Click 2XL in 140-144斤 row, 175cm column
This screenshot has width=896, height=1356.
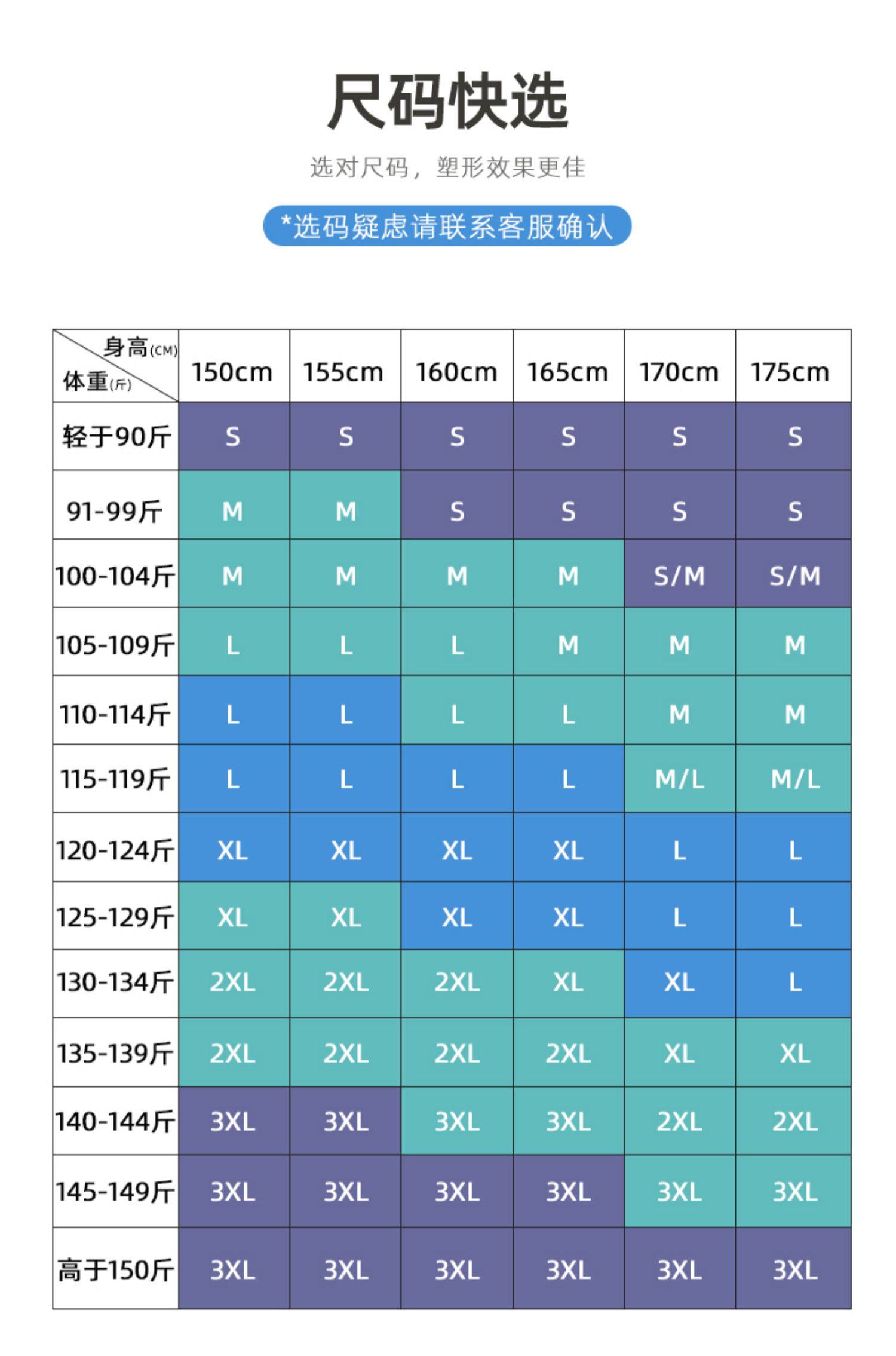click(794, 1121)
